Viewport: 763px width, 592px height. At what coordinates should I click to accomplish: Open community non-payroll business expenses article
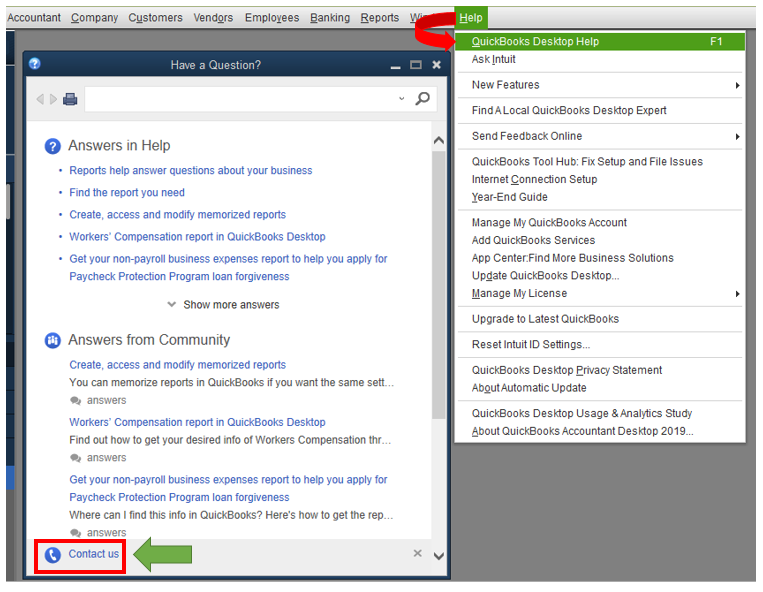pyautogui.click(x=228, y=488)
